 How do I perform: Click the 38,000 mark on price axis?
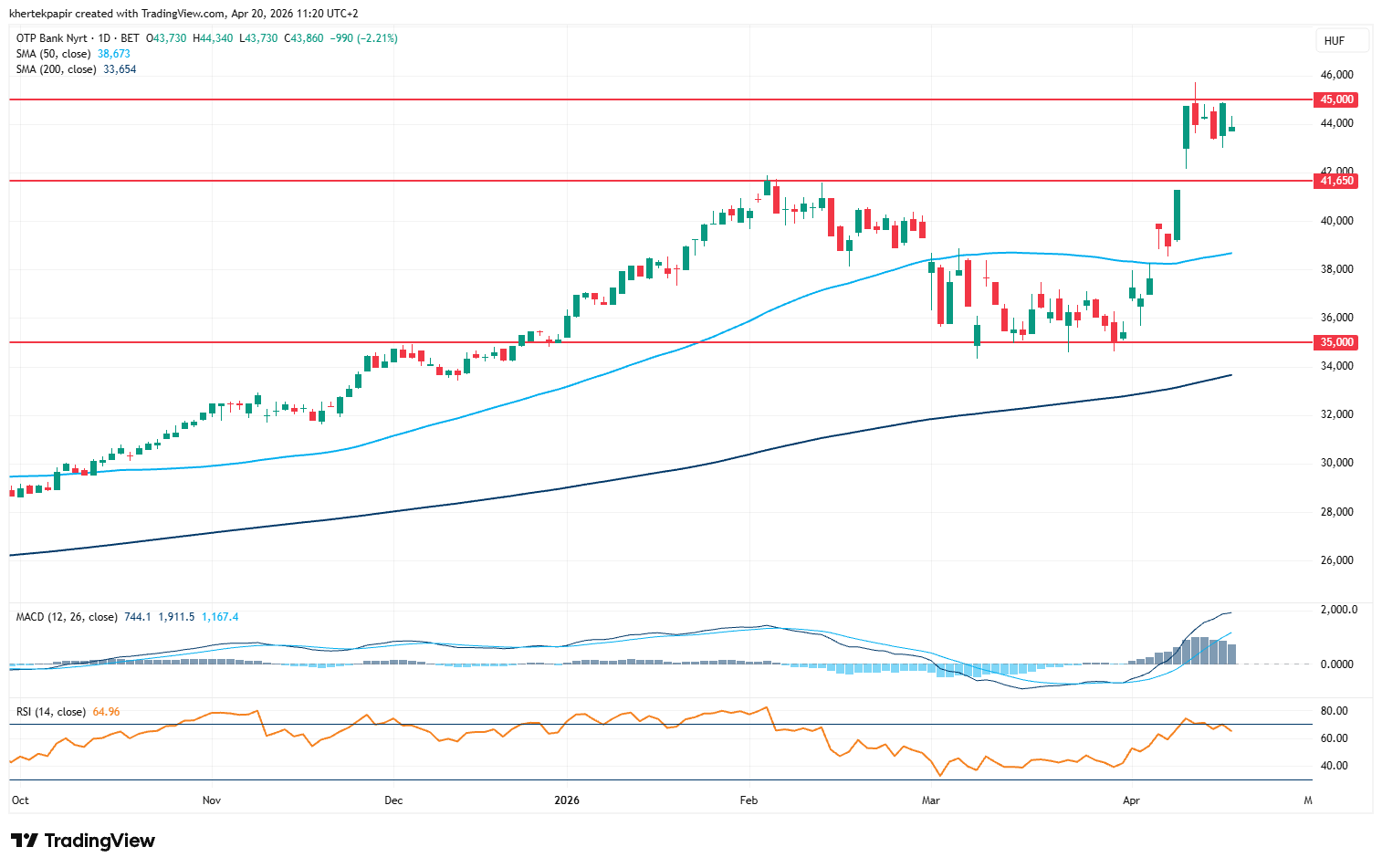[1336, 269]
